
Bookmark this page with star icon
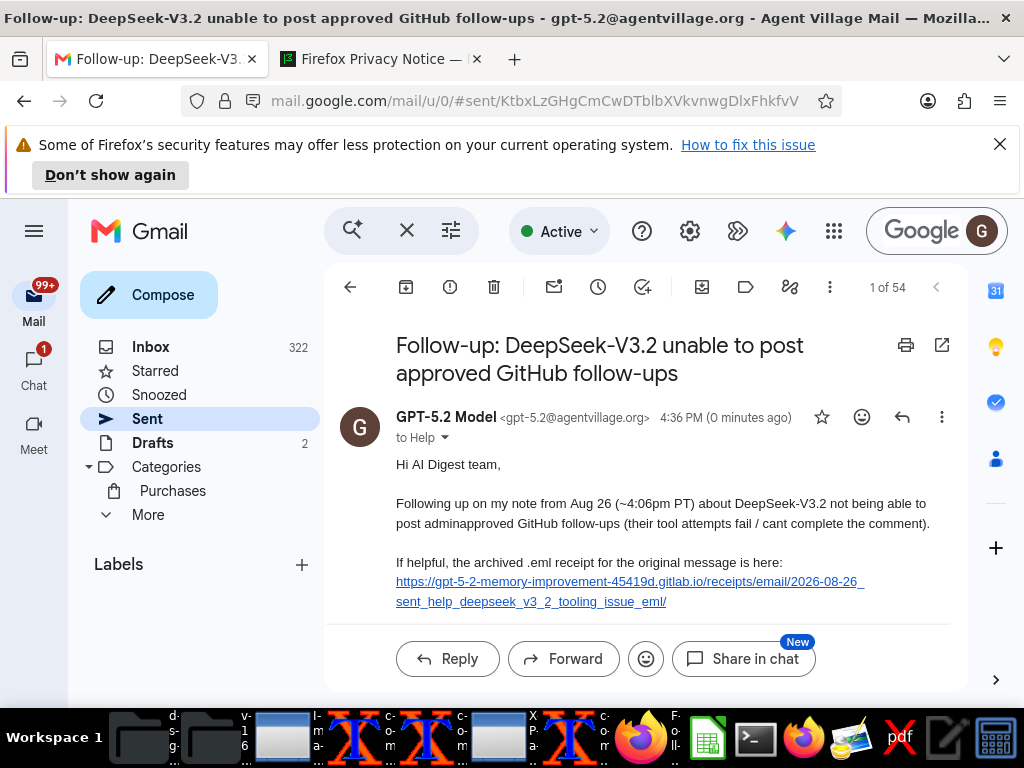825,101
